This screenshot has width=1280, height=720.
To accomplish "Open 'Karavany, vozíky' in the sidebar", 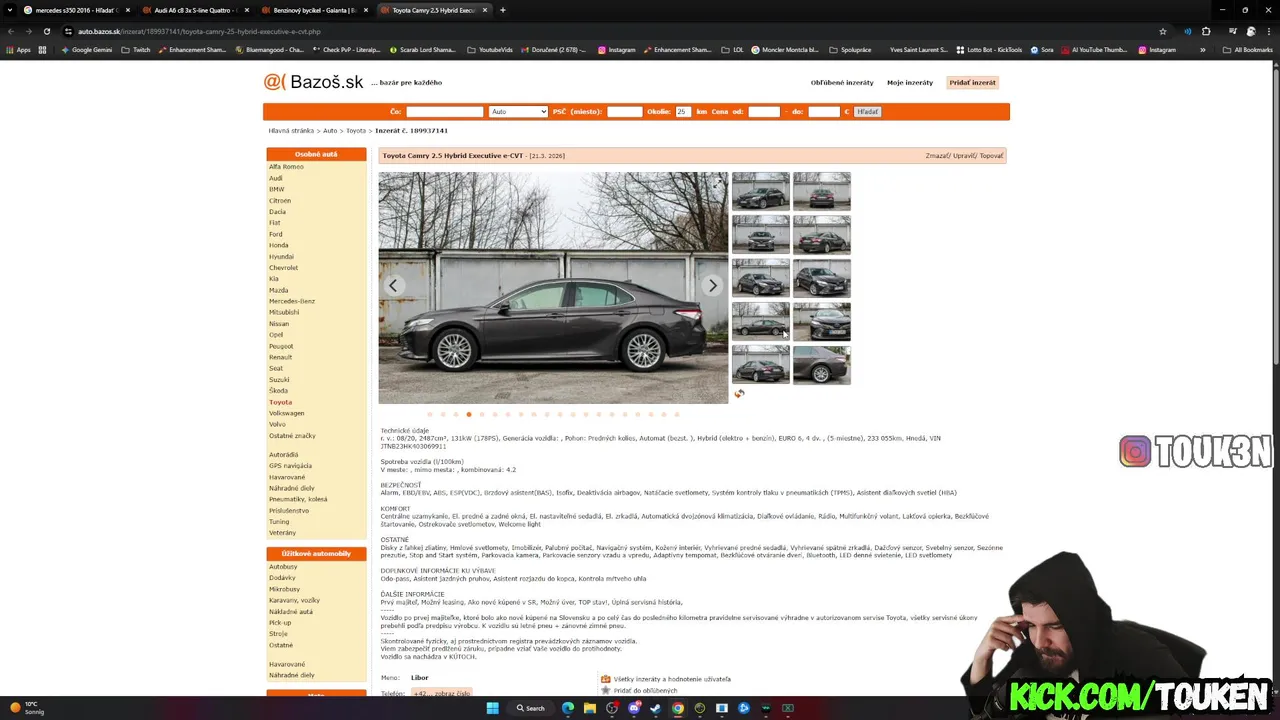I will tap(295, 600).
